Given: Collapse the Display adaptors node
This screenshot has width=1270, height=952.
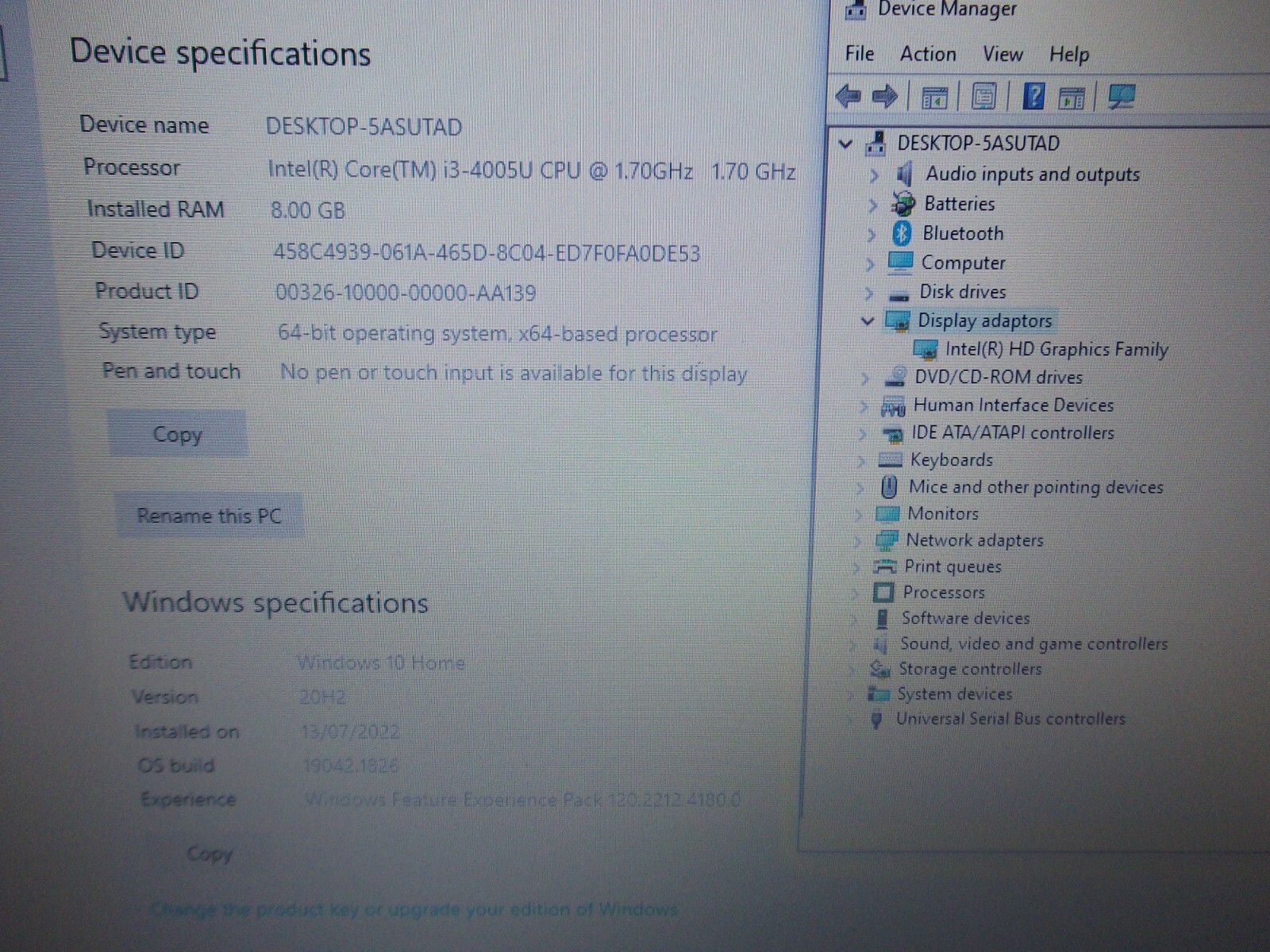Looking at the screenshot, I should [x=868, y=321].
